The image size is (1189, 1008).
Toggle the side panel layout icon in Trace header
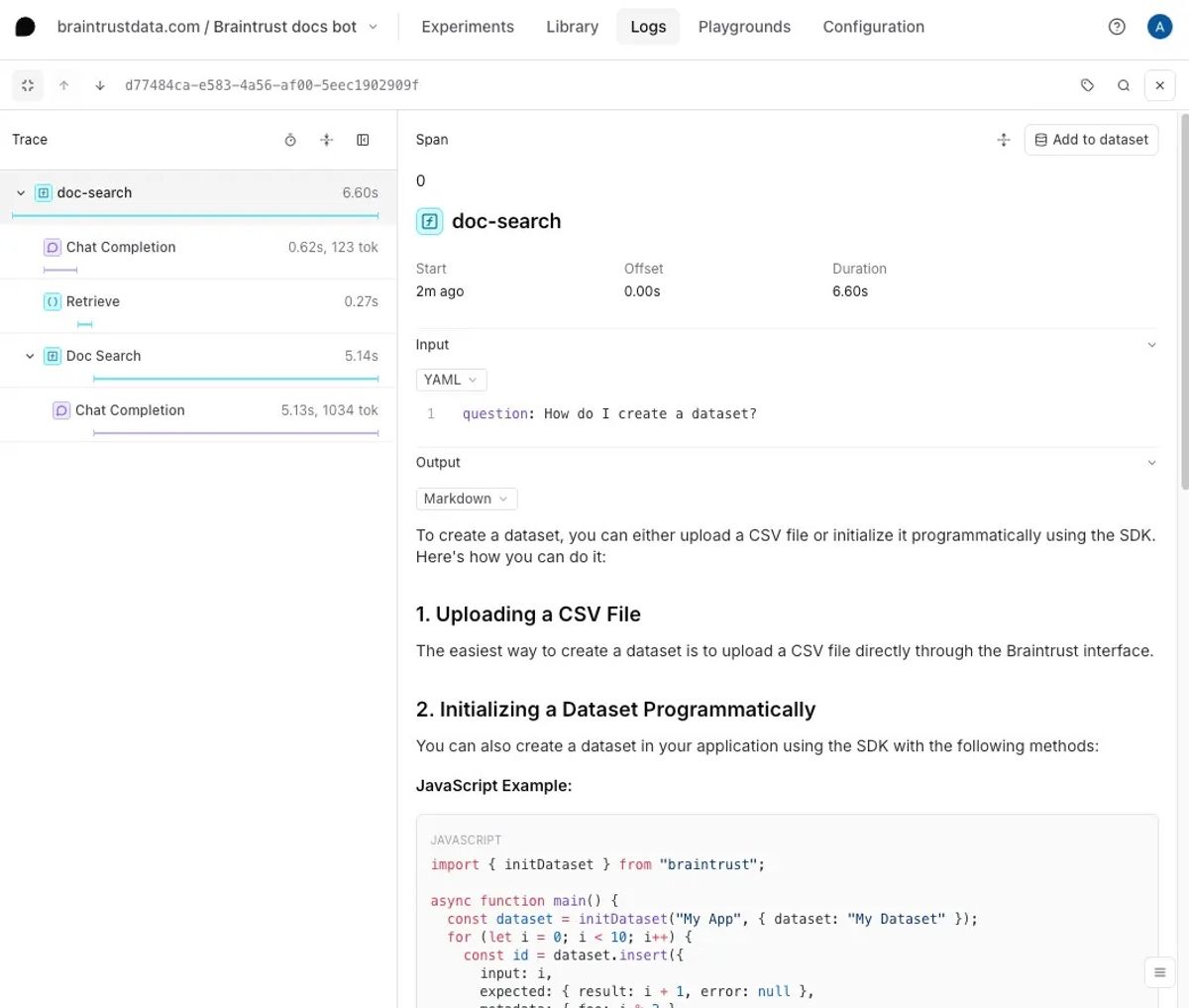click(363, 140)
